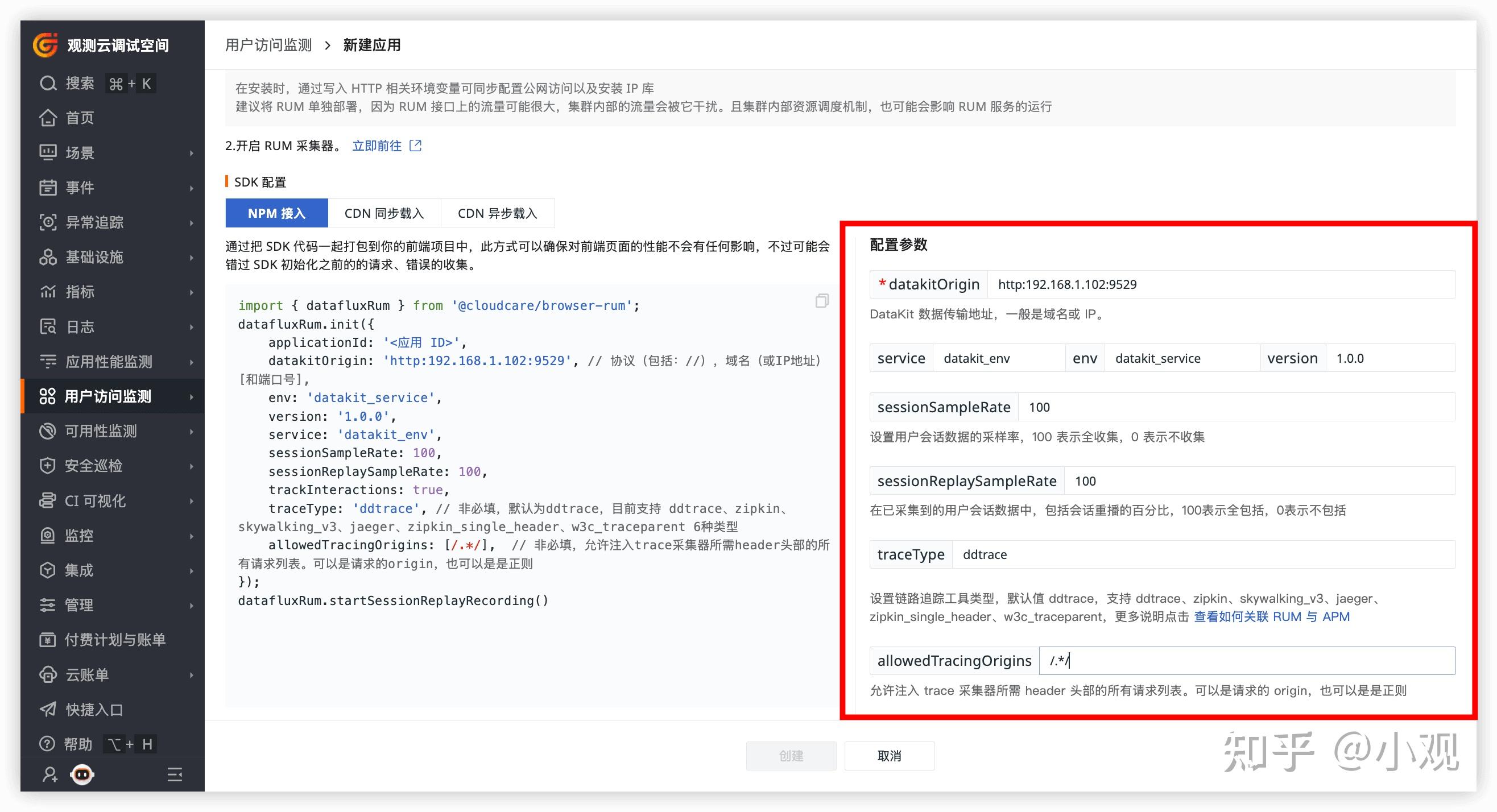Select the 监控 monitoring icon
The width and height of the screenshot is (1497, 812).
[x=48, y=536]
